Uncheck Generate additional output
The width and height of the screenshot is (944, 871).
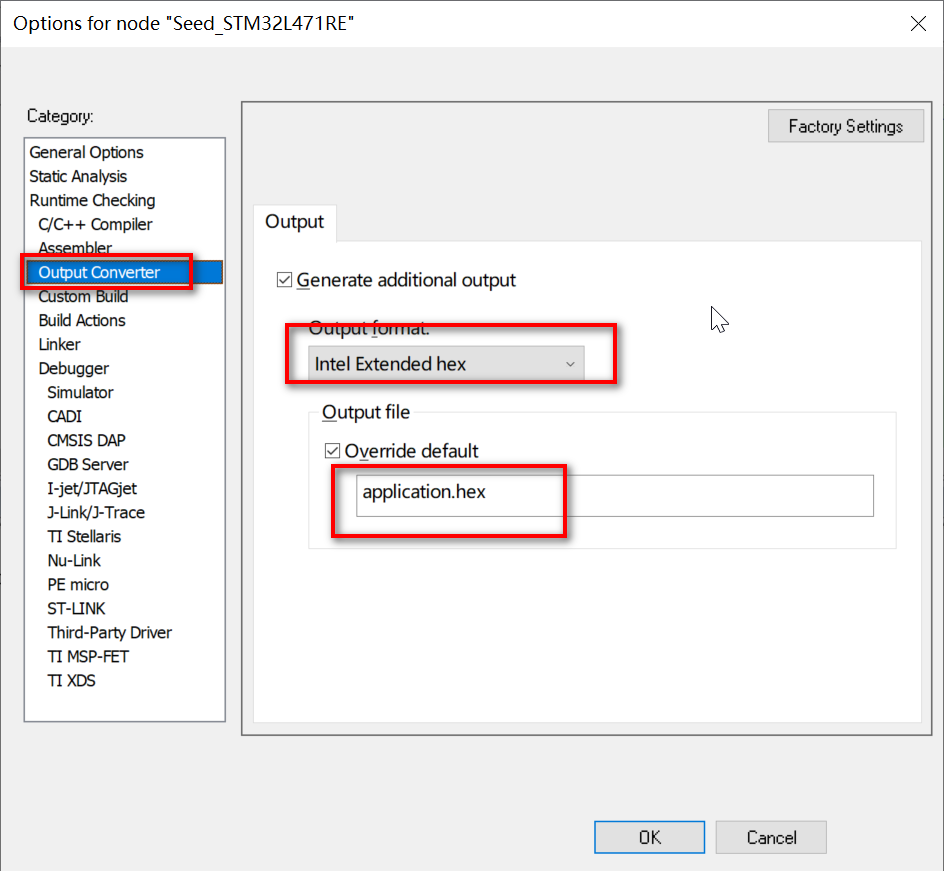point(285,281)
